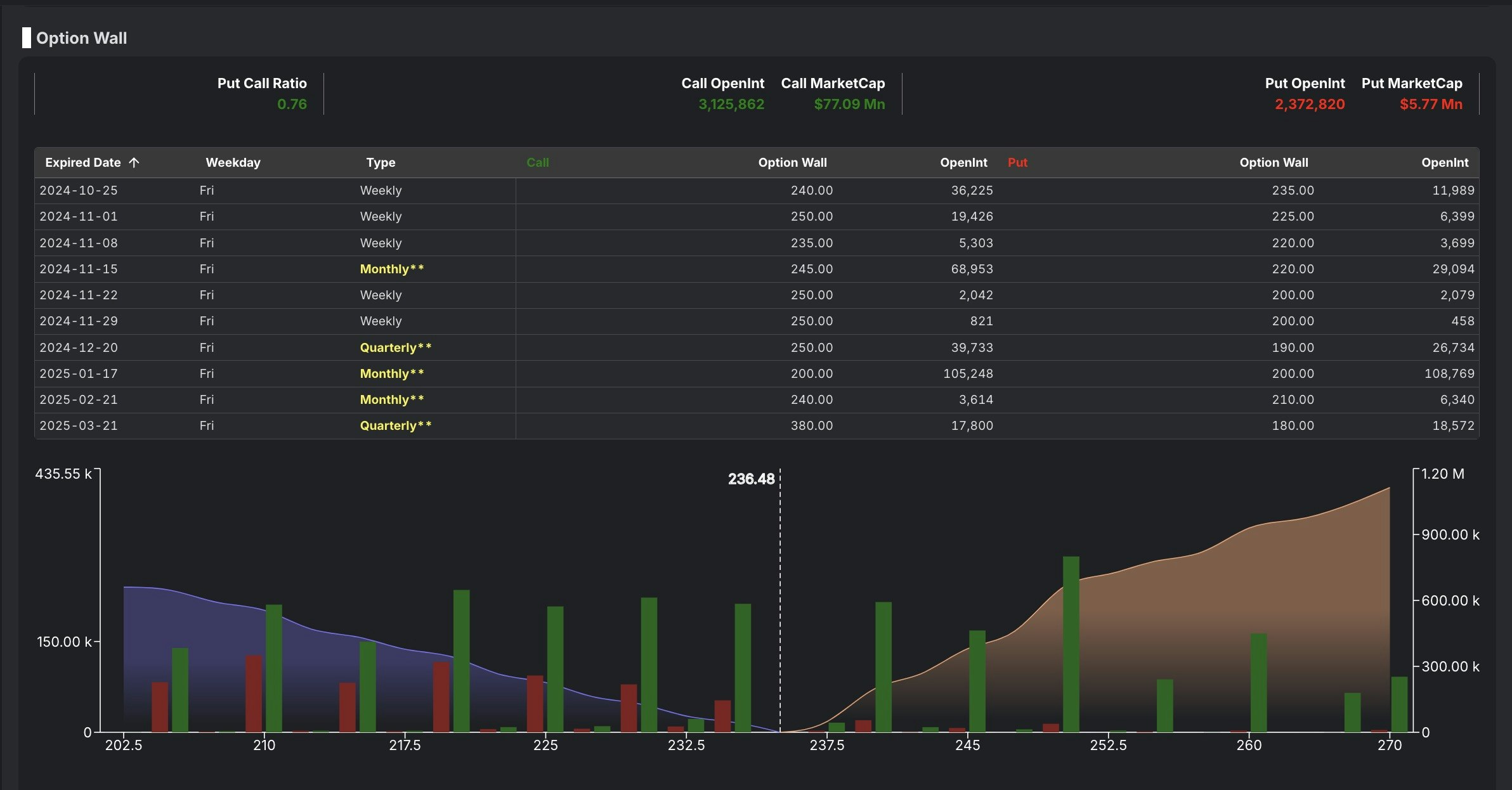1512x790 pixels.
Task: Click the Put Call Ratio value 0.76
Action: pos(292,104)
